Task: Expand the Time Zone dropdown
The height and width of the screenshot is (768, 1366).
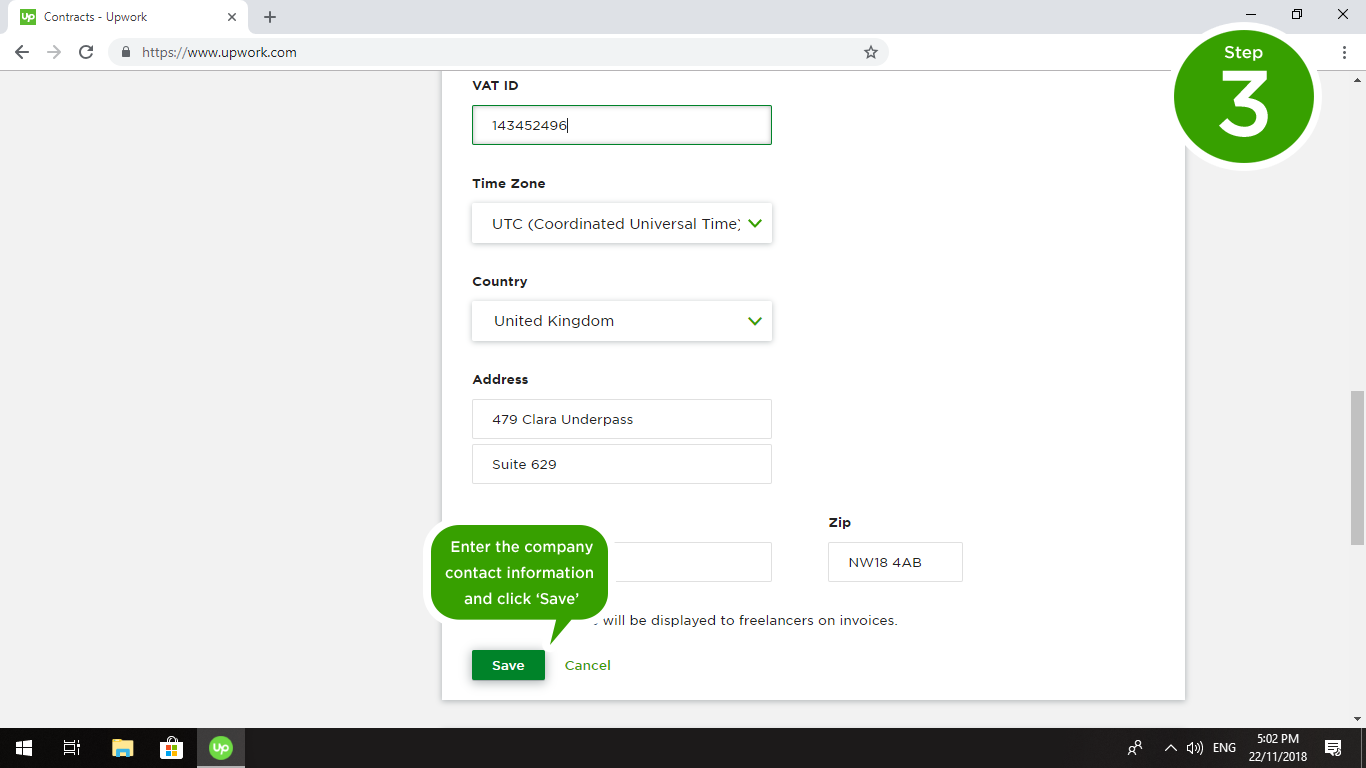Action: pyautogui.click(x=621, y=224)
